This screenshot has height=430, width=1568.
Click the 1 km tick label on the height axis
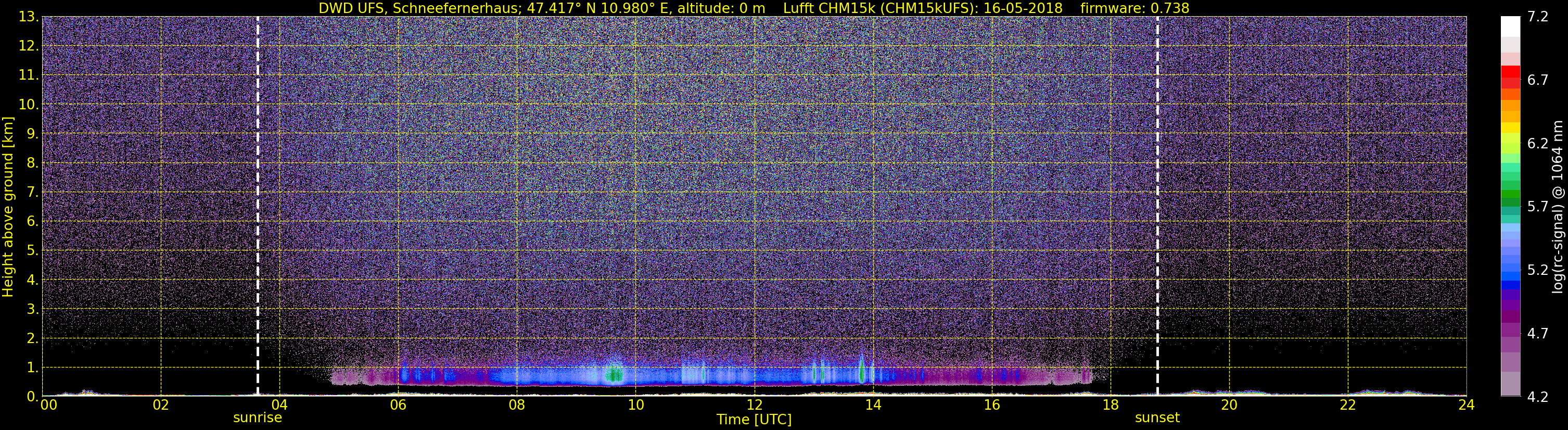click(x=32, y=368)
